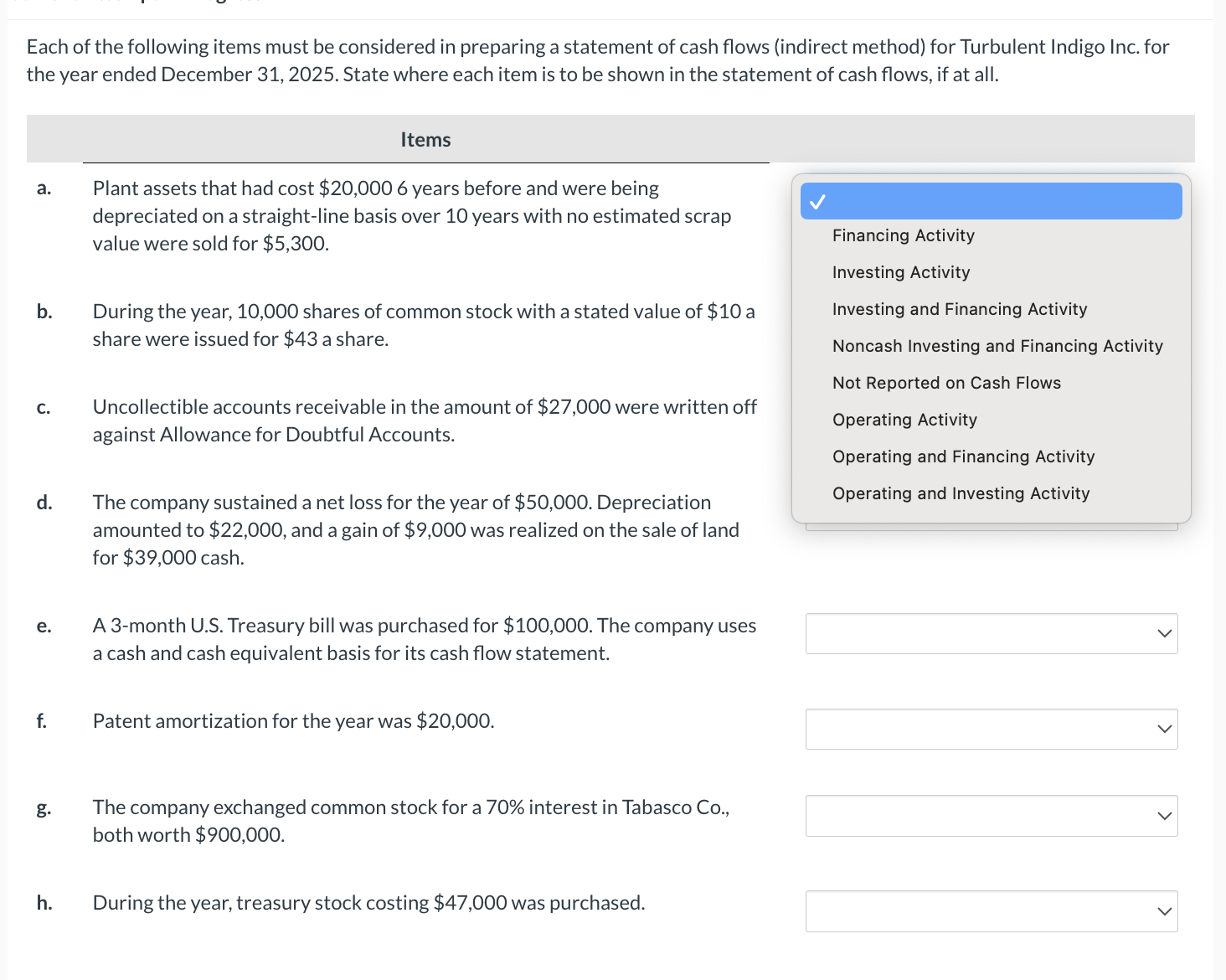This screenshot has height=980, width=1226.
Task: Open dropdown for Treasury bill item e
Action: (x=992, y=634)
